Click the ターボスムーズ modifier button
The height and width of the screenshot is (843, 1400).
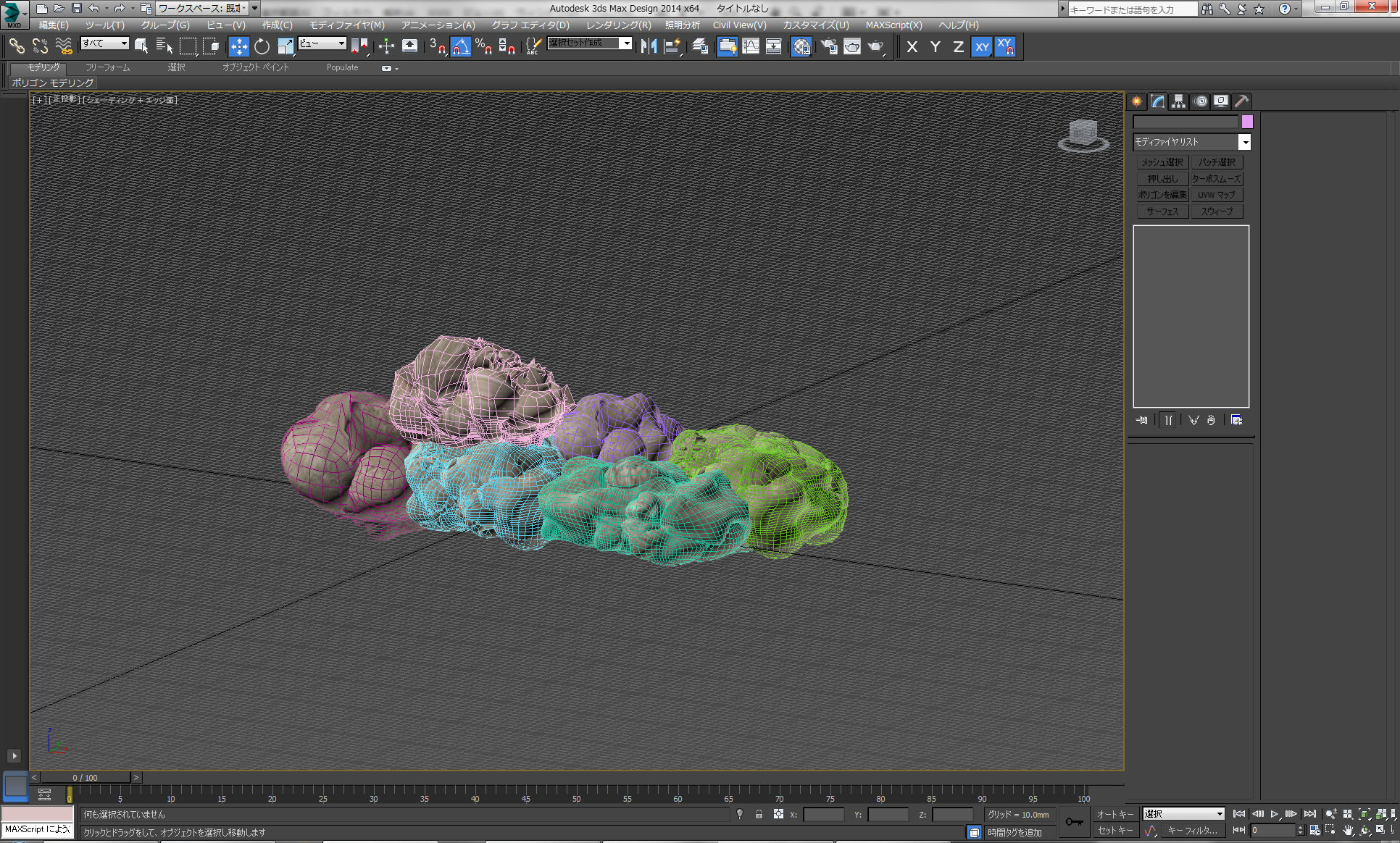pyautogui.click(x=1217, y=179)
